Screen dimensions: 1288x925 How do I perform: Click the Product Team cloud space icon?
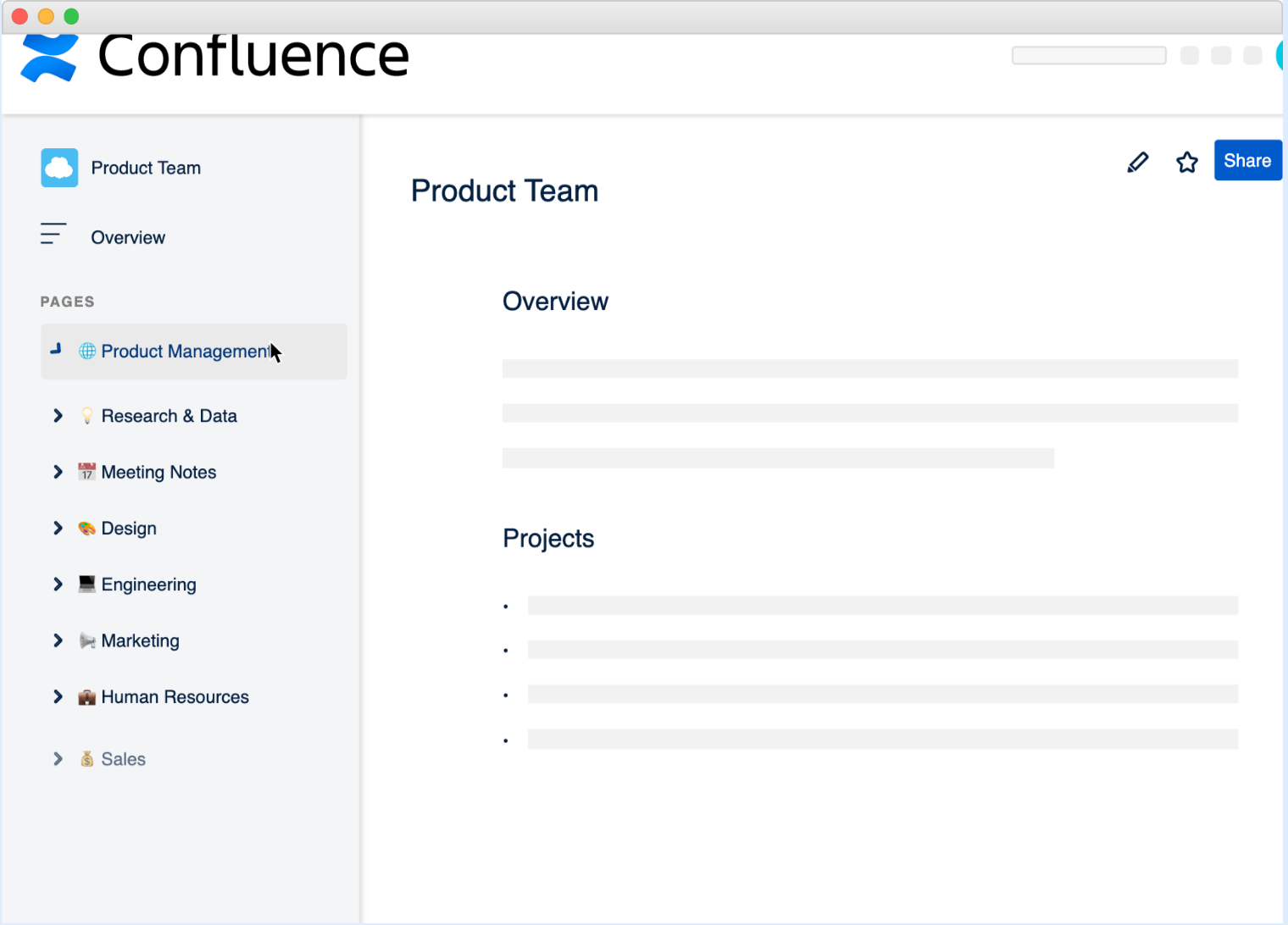[59, 168]
